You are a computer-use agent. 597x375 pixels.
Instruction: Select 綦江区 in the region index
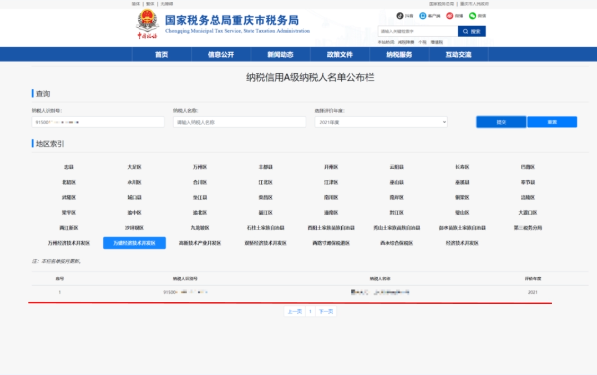click(x=265, y=213)
